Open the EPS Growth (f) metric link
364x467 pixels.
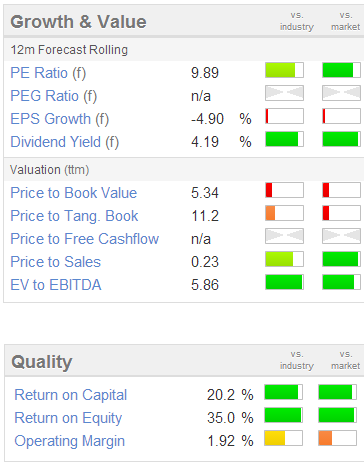60,119
